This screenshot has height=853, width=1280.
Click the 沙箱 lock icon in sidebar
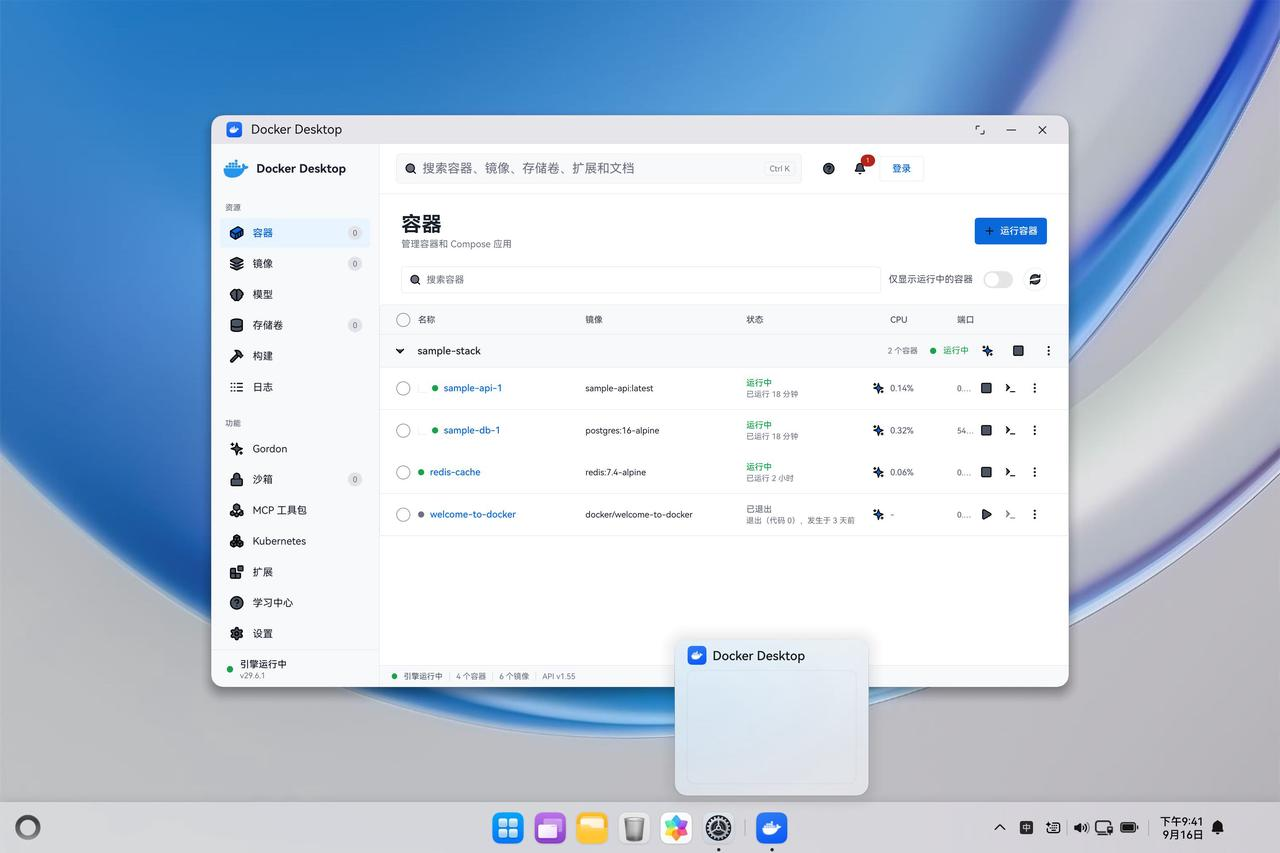click(x=237, y=479)
